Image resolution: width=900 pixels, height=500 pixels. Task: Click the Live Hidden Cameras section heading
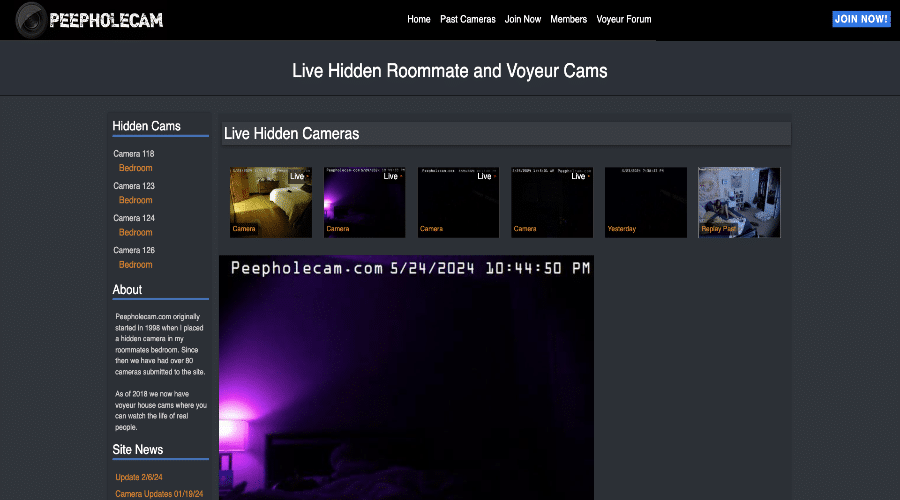(x=292, y=134)
